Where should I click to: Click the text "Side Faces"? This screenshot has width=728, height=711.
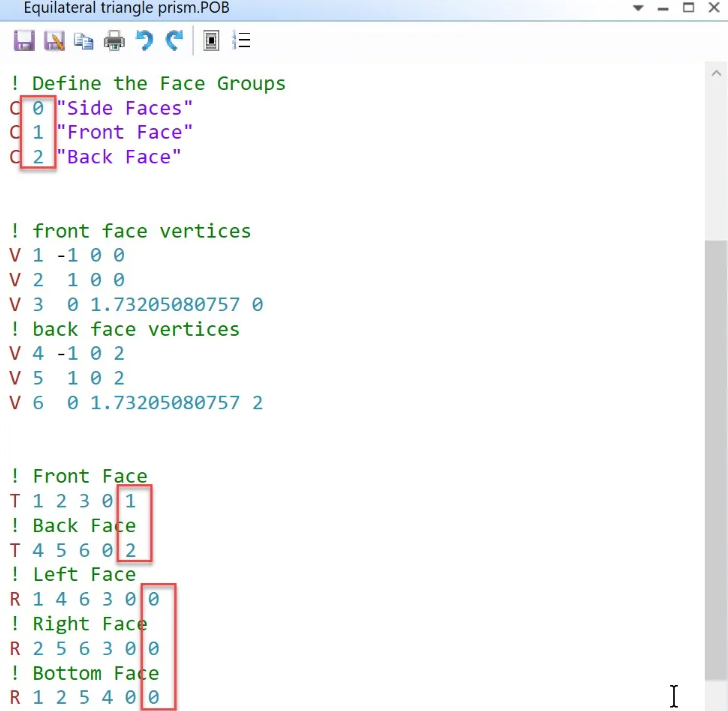tap(124, 108)
